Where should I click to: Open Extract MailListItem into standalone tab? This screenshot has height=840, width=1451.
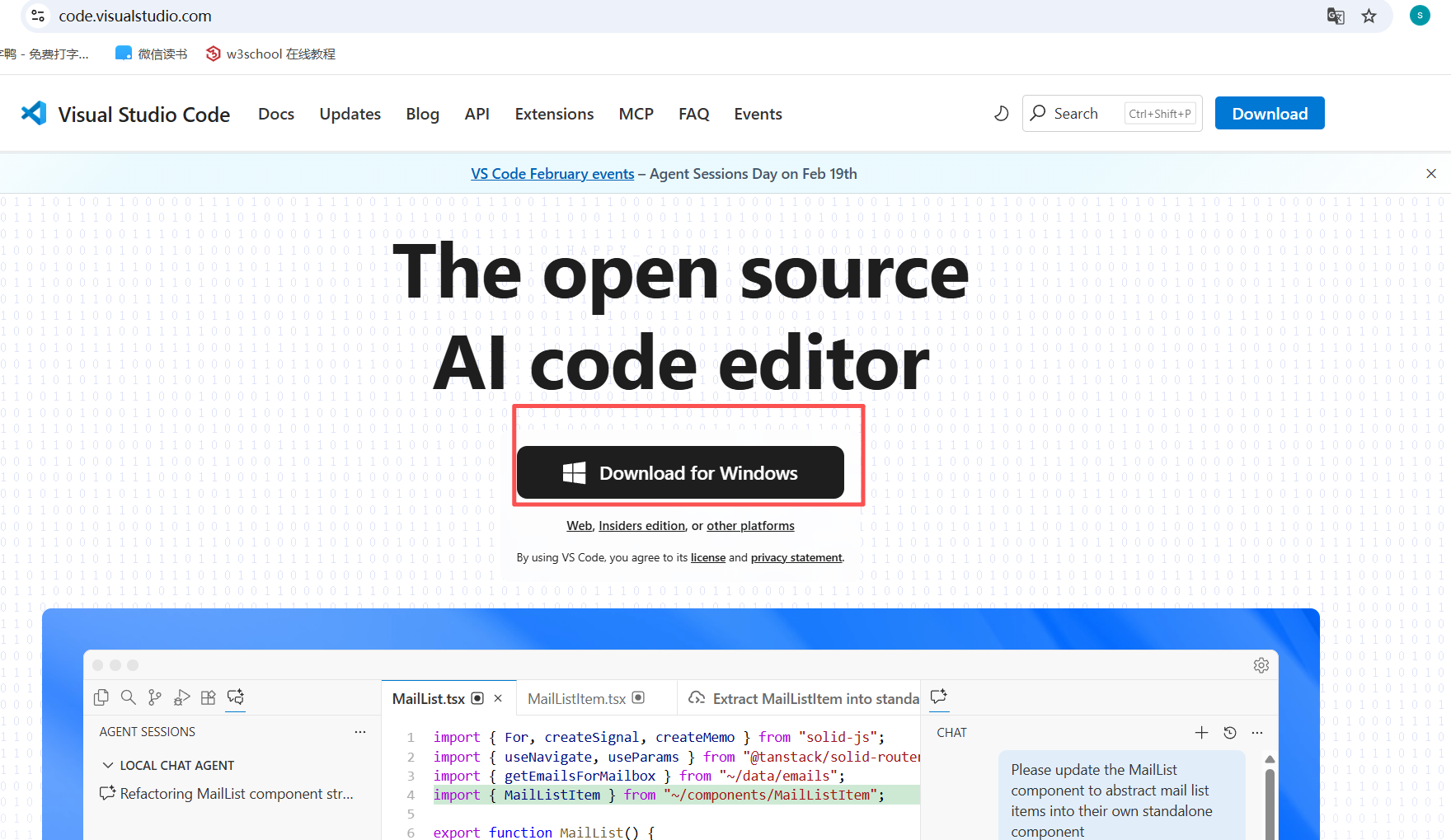pyautogui.click(x=804, y=698)
